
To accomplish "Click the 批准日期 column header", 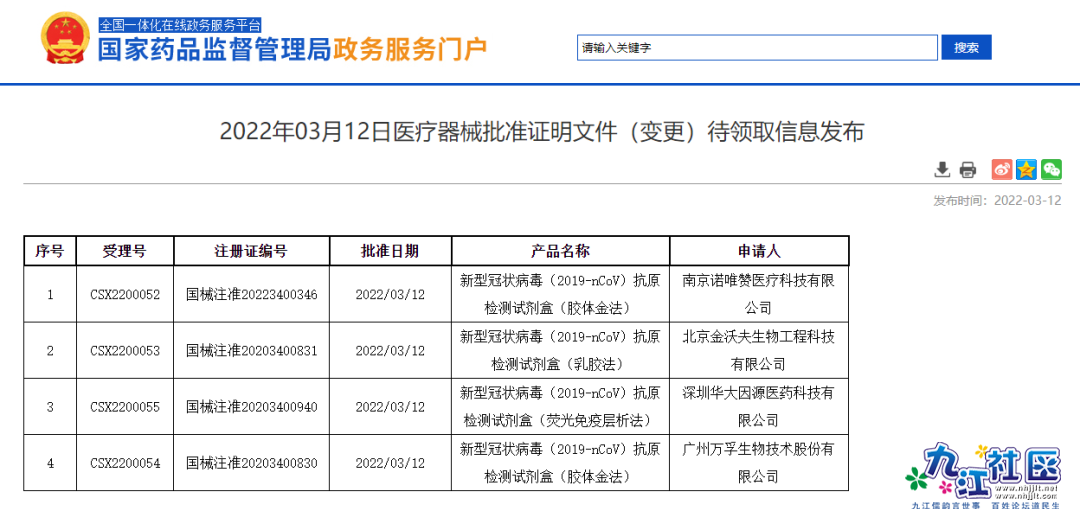I will pos(390,251).
